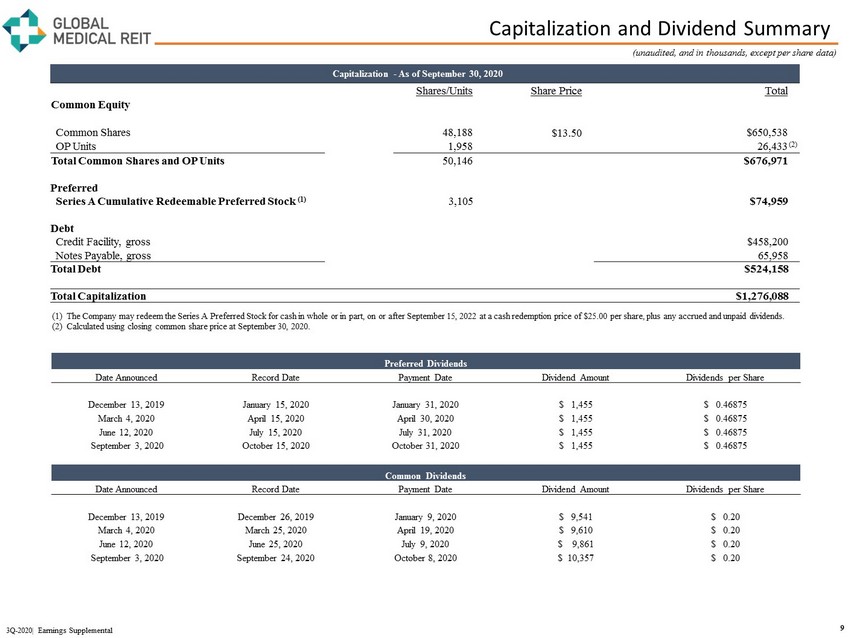
Task: Click the Credit Facility, gross row label
Action: 103,241
